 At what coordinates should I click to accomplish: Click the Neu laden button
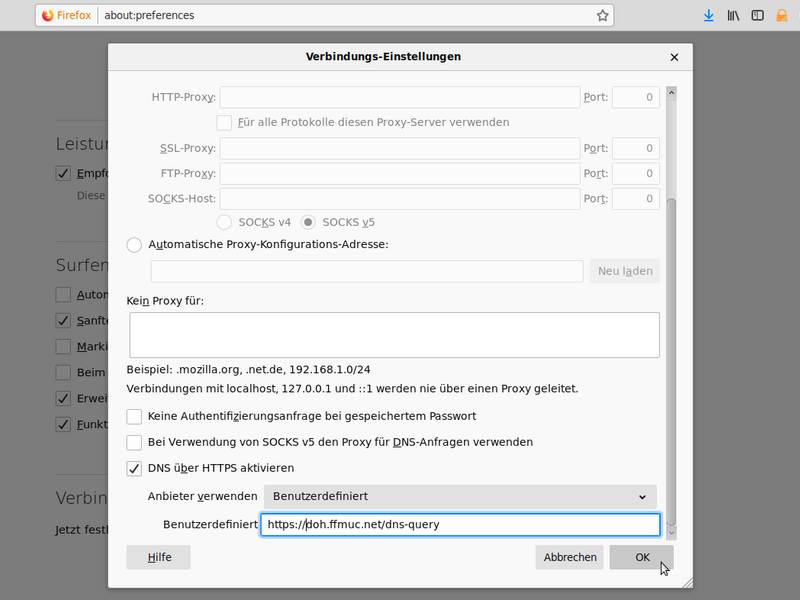click(x=624, y=271)
